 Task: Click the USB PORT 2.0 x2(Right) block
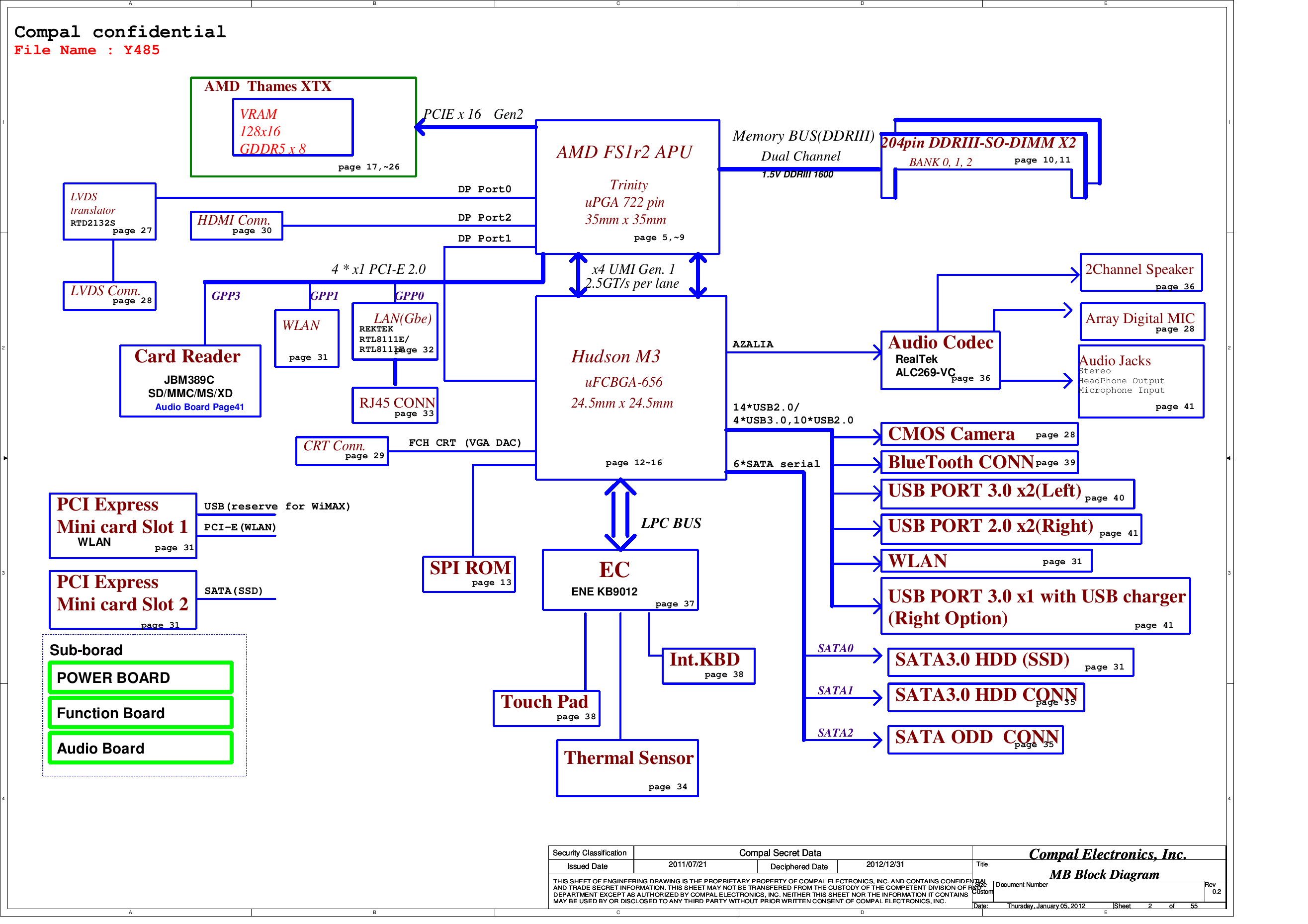click(x=1011, y=530)
